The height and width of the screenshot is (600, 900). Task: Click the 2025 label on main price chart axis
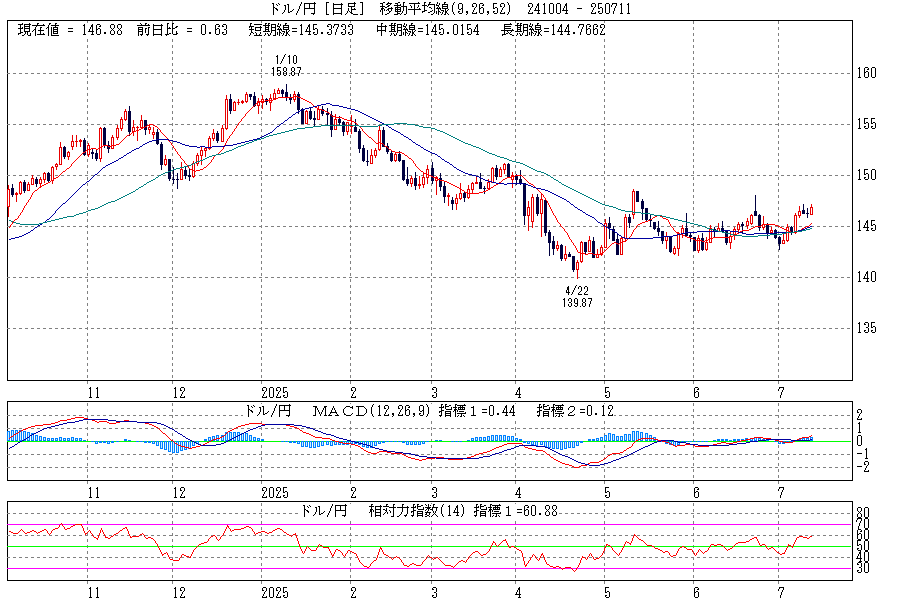274,393
